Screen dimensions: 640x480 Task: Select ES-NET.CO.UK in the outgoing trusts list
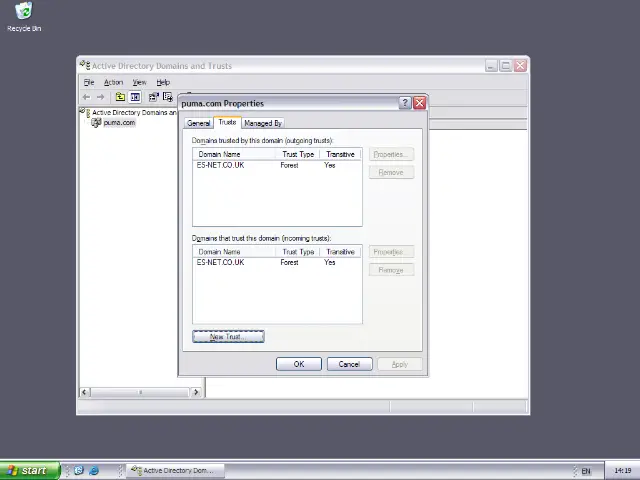click(220, 165)
